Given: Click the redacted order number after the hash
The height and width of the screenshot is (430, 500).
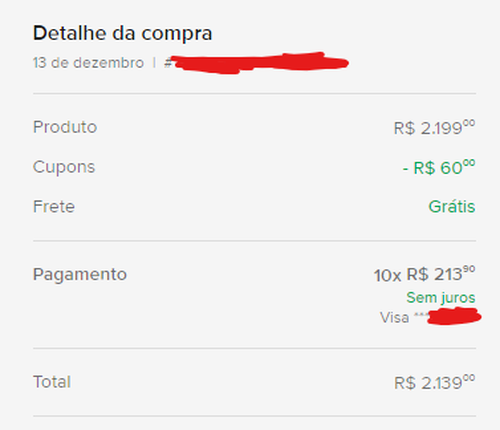Looking at the screenshot, I should (x=260, y=63).
